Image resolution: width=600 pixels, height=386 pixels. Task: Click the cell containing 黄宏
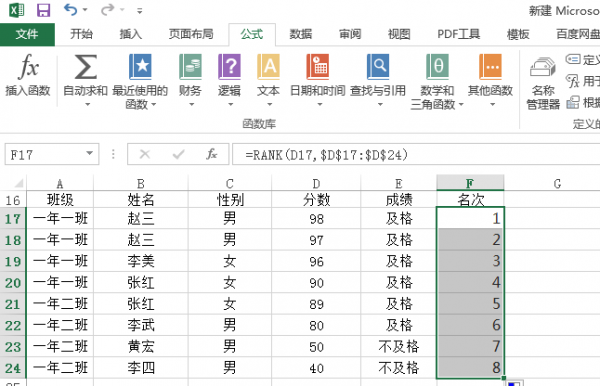coord(141,347)
